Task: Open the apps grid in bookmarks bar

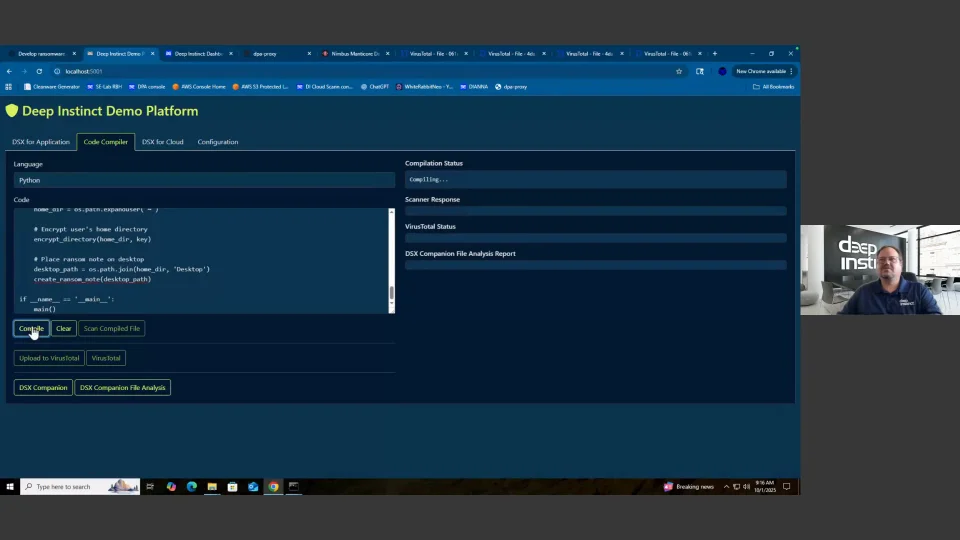Action: (9, 87)
